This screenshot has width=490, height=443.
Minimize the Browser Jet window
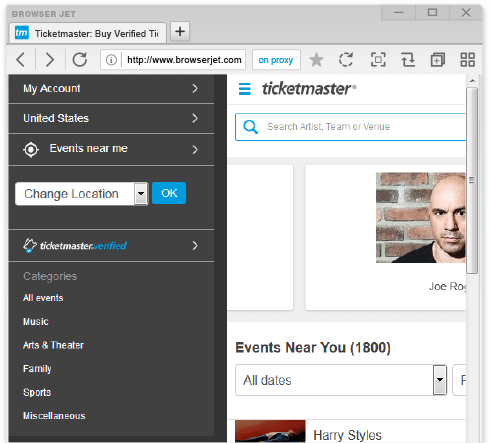(399, 13)
